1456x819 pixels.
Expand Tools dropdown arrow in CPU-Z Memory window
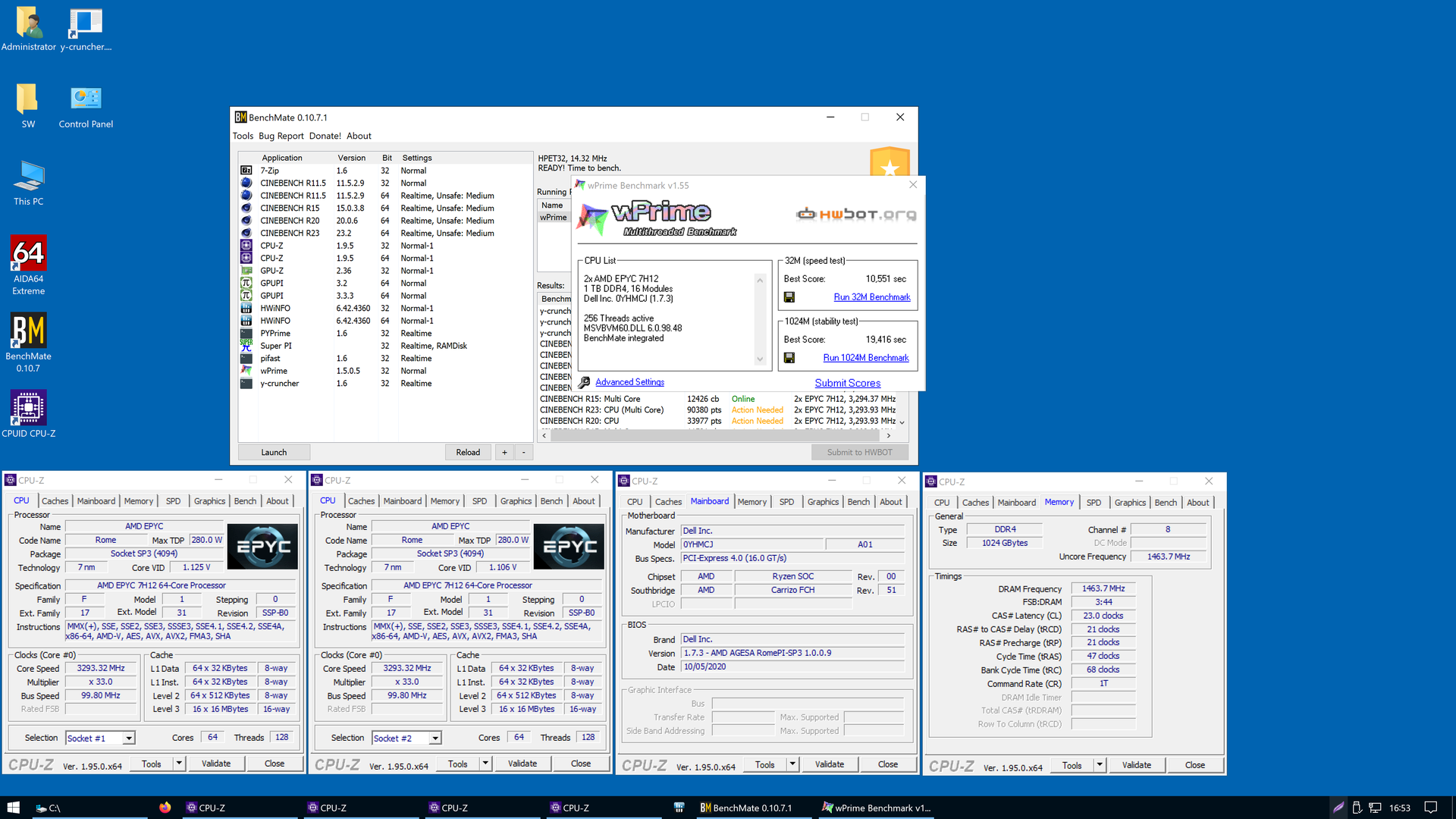click(x=1100, y=765)
